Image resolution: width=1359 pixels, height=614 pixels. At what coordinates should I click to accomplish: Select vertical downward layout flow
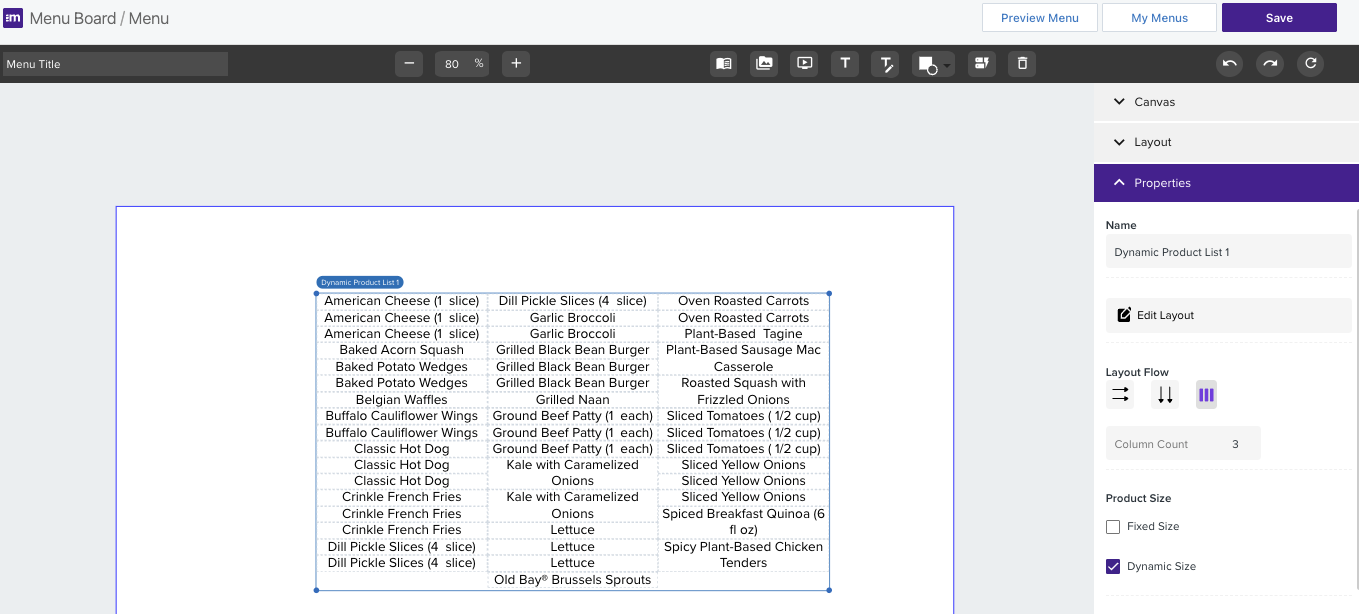tap(1165, 395)
